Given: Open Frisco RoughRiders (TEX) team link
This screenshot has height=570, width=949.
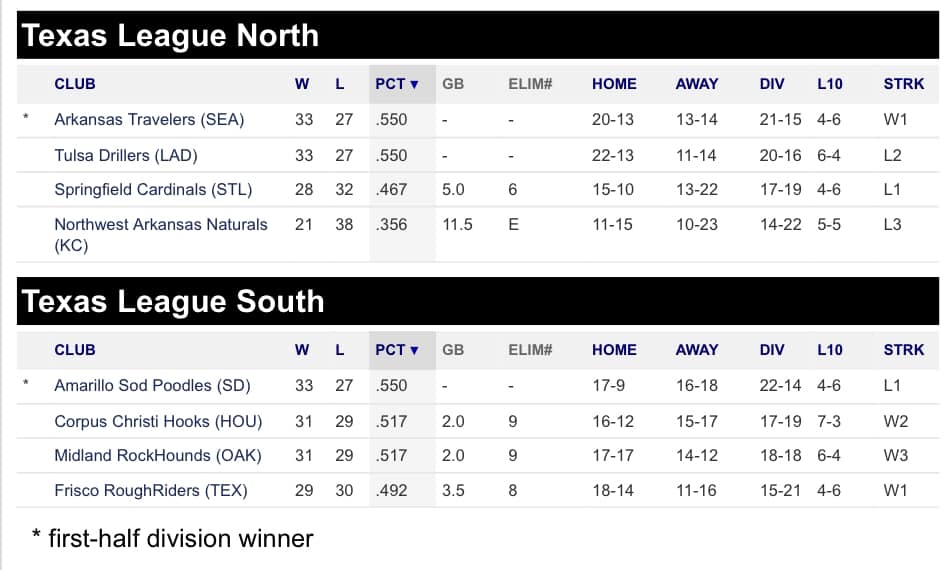Looking at the screenshot, I should tap(151, 491).
